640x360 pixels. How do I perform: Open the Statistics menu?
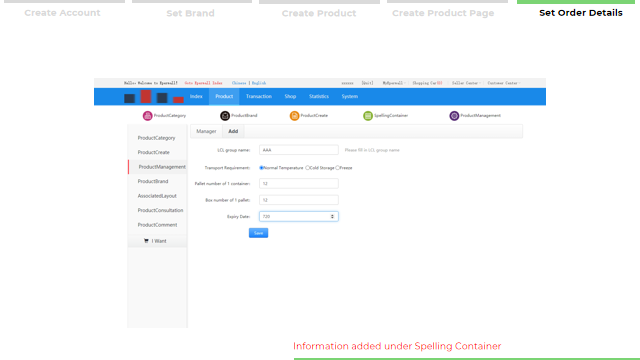pos(319,96)
